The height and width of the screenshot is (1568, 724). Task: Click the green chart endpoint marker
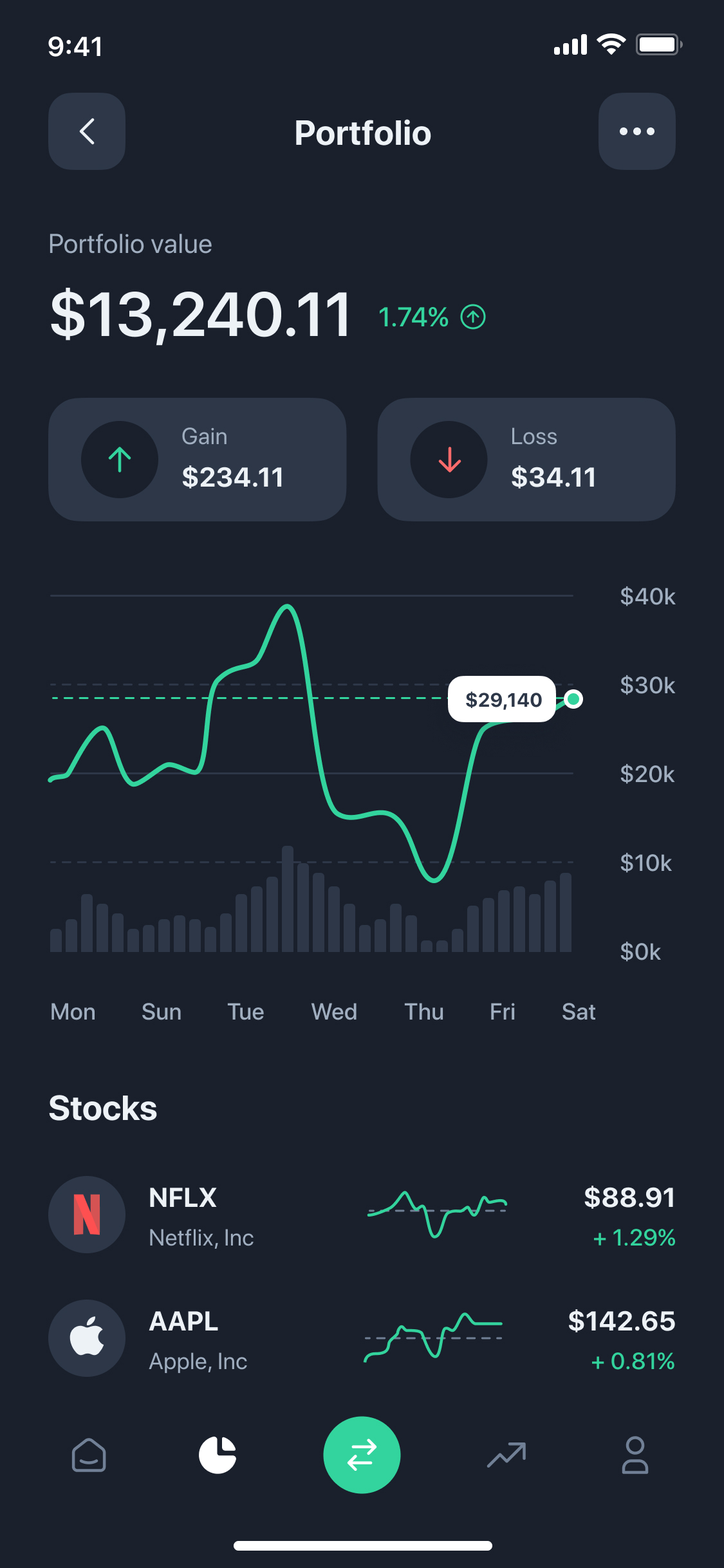coord(573,698)
